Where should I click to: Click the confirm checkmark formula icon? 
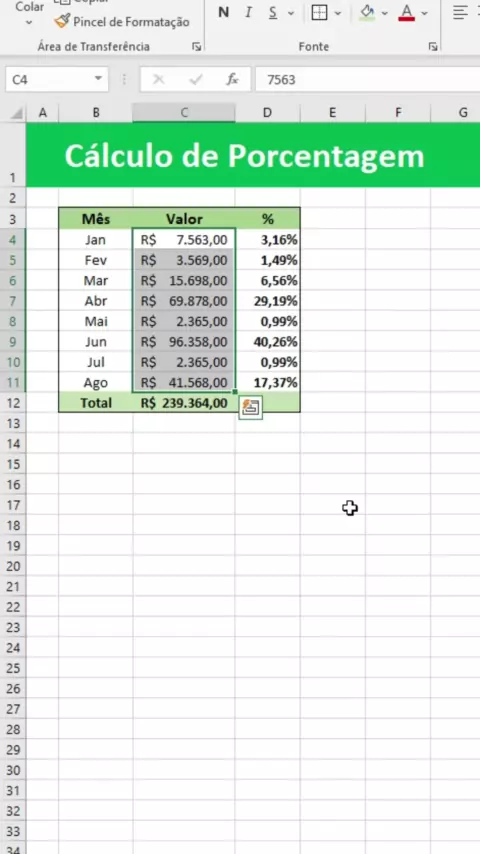(x=196, y=80)
